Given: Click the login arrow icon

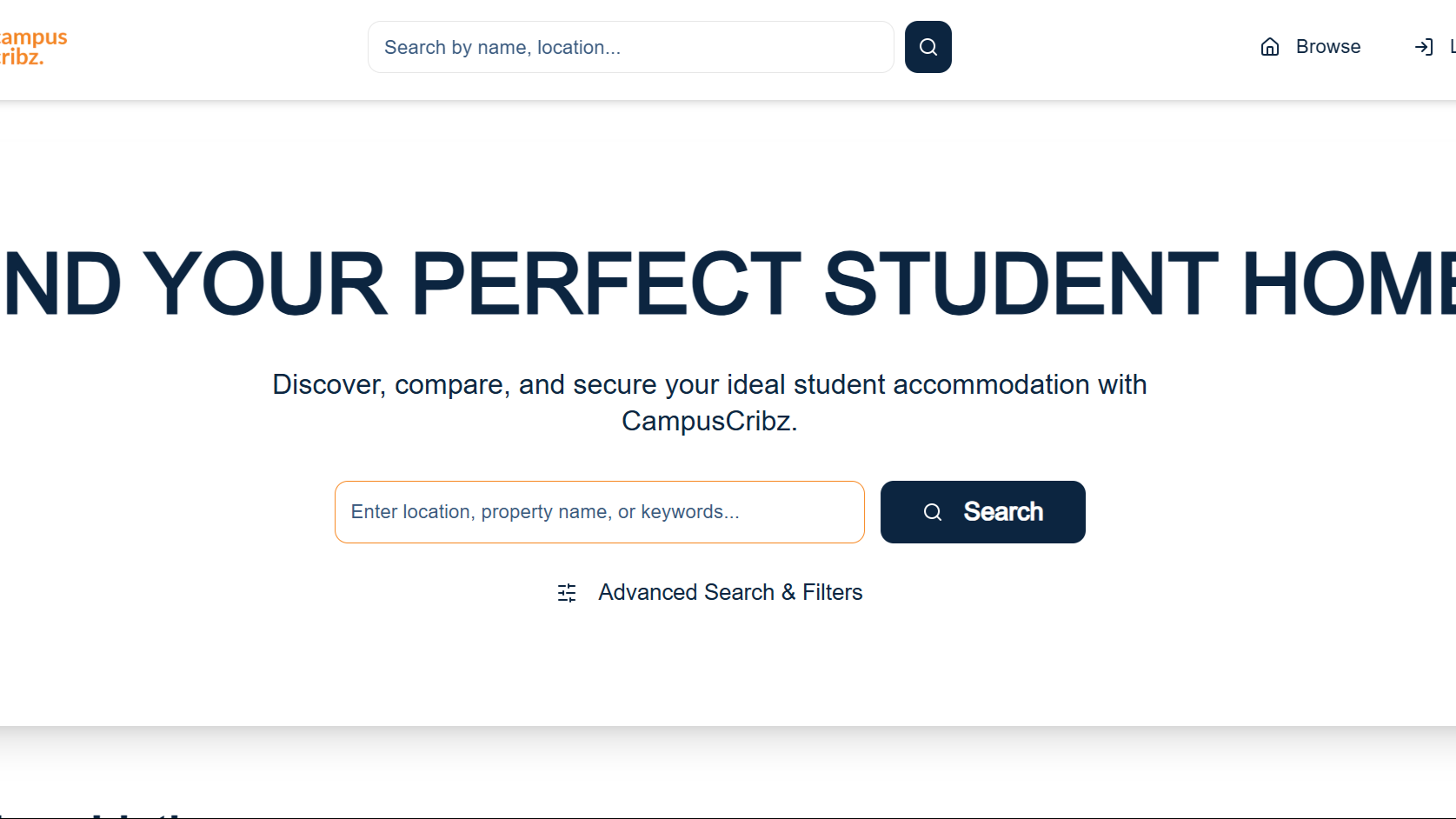Looking at the screenshot, I should click(1424, 47).
